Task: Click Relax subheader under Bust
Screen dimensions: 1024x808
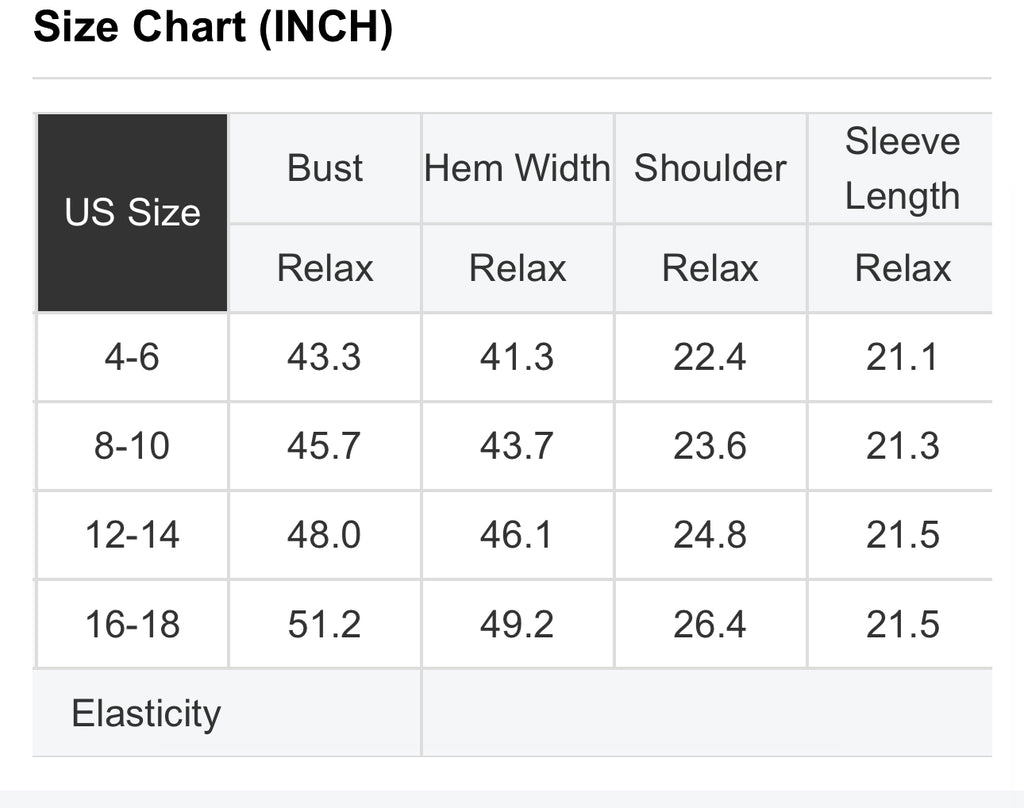Action: click(325, 268)
